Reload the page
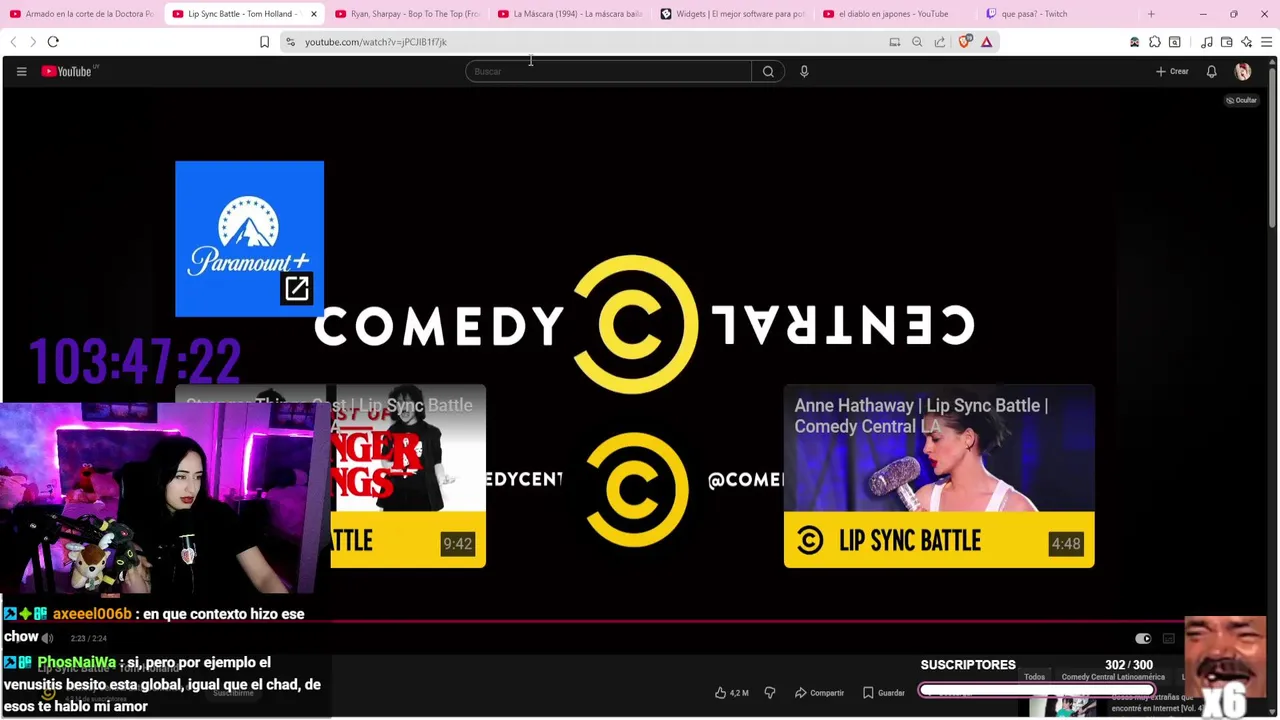The height and width of the screenshot is (720, 1280). click(53, 42)
